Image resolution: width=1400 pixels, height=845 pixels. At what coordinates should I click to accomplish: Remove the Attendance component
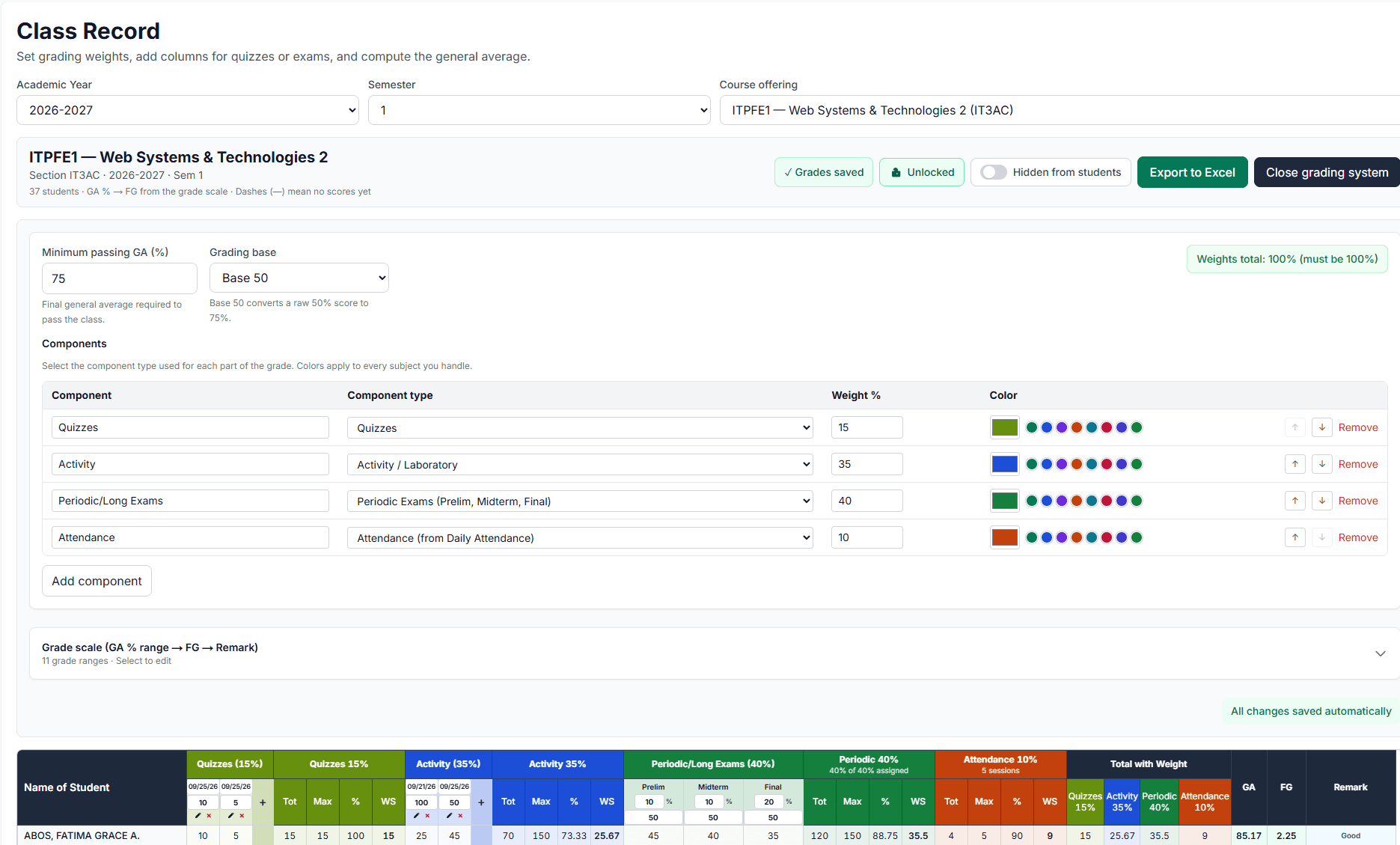tap(1358, 537)
